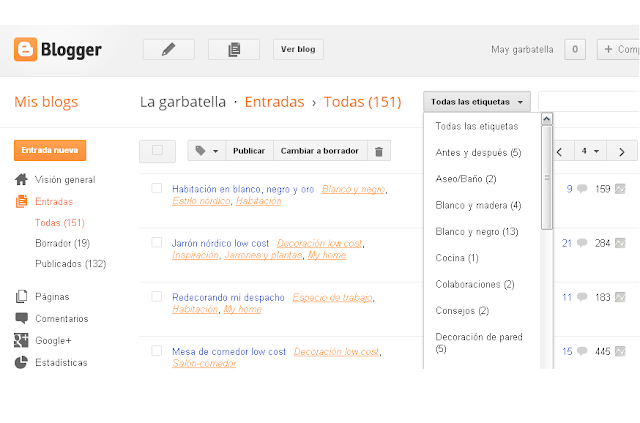Click the pencil new post icon
This screenshot has width=640, height=423.
coord(169,49)
